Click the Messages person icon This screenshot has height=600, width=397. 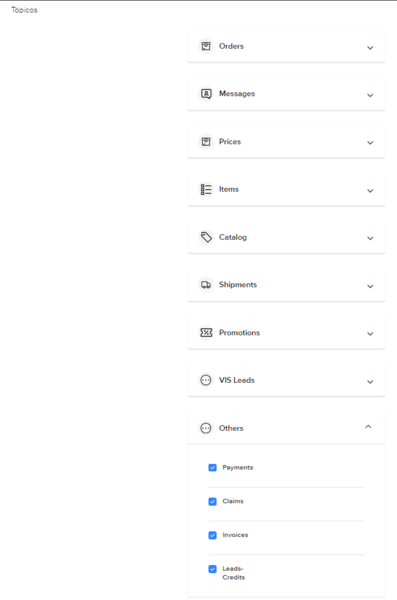pos(206,94)
